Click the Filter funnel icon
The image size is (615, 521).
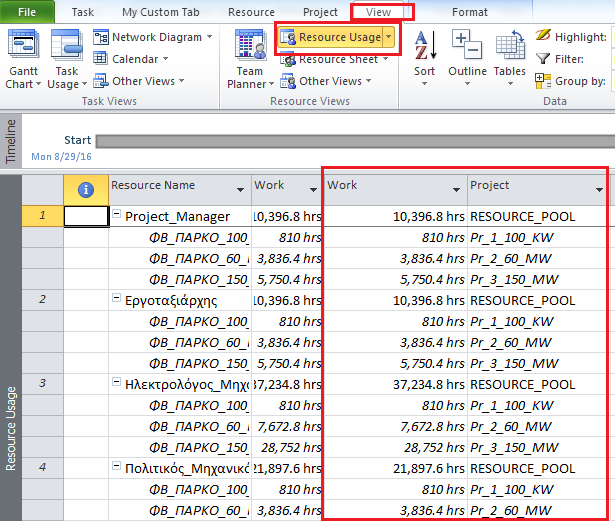tap(543, 59)
